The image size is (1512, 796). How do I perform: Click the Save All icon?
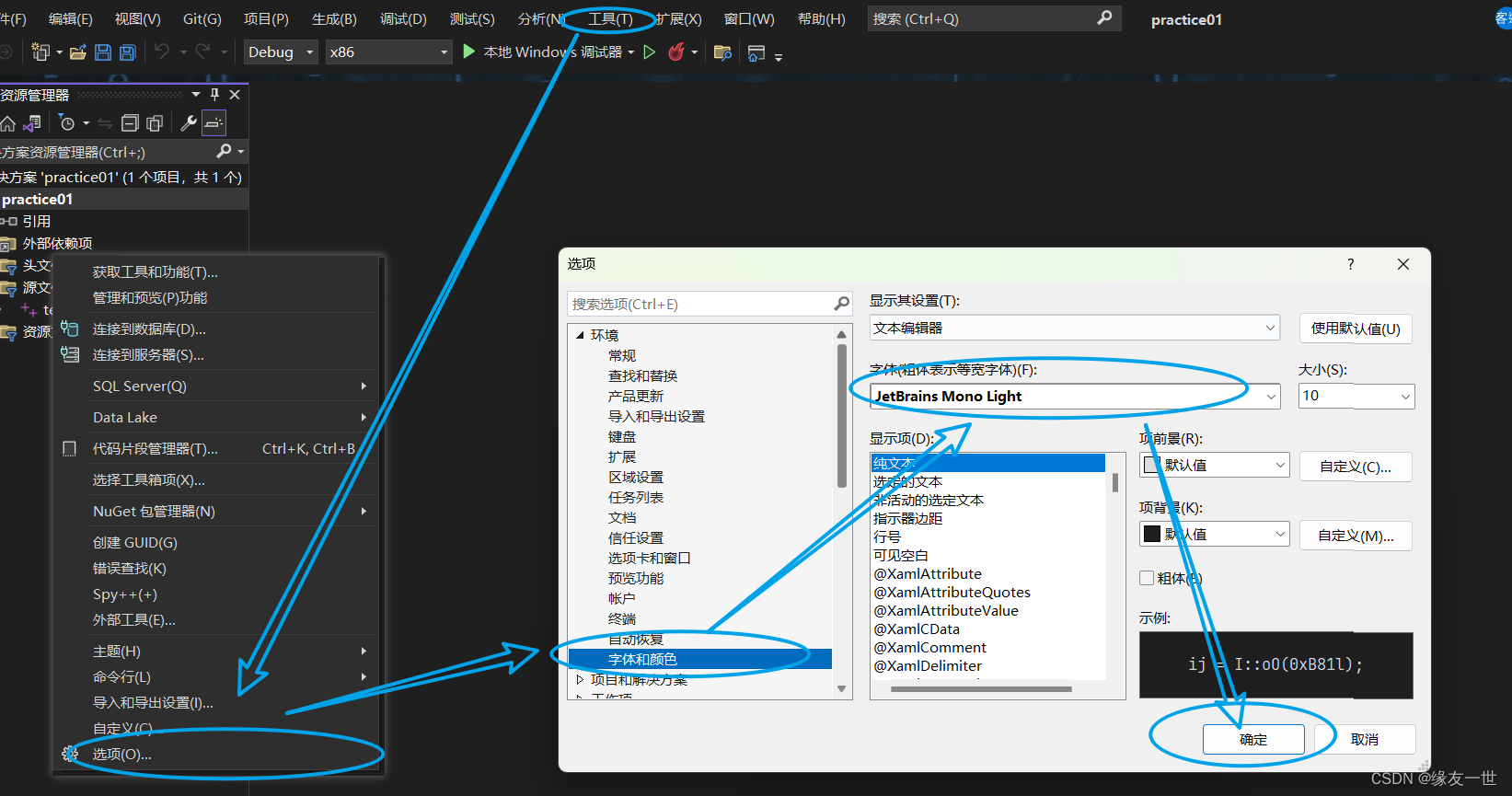tap(128, 52)
